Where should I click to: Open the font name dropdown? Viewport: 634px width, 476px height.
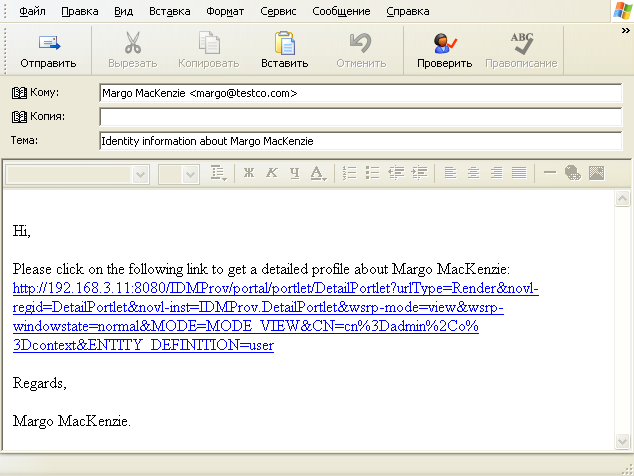point(141,175)
